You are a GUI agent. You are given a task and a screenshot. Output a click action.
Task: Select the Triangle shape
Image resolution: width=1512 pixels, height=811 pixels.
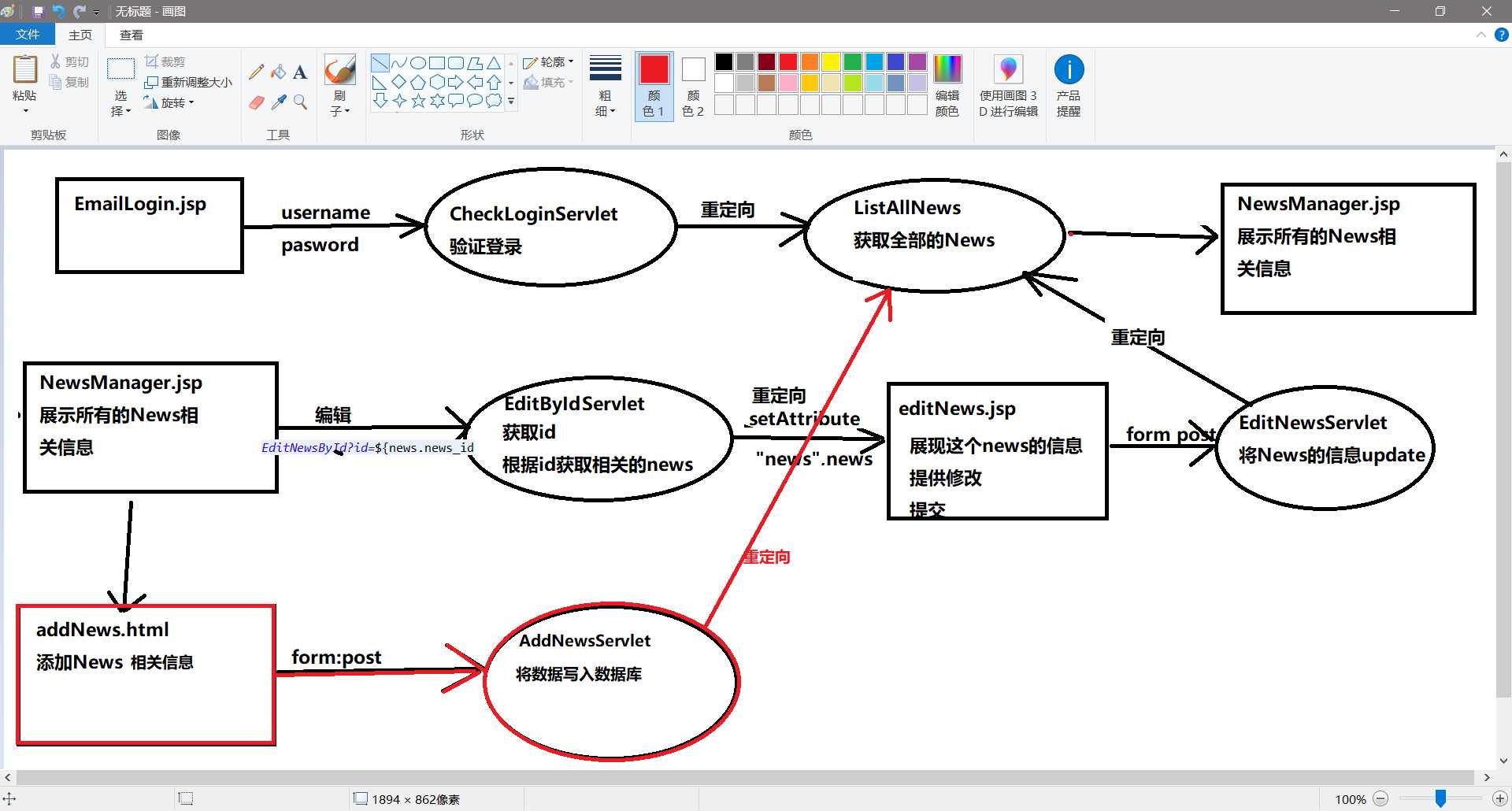tap(494, 63)
